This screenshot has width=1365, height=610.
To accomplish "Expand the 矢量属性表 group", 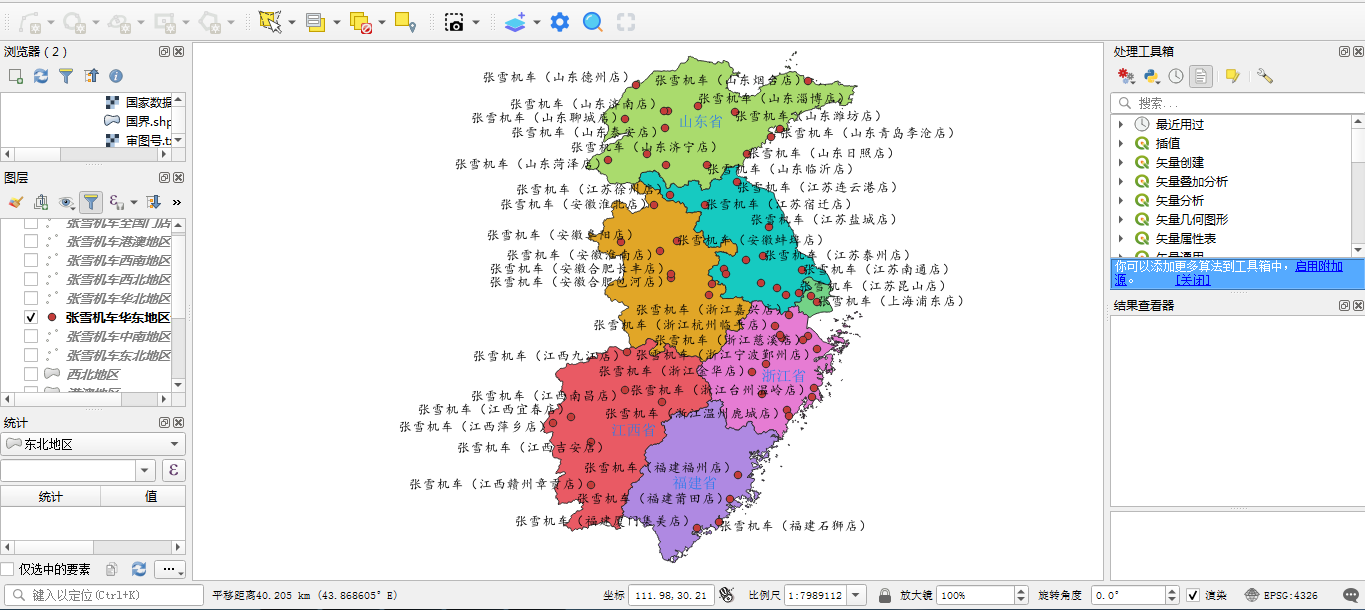I will click(1121, 238).
